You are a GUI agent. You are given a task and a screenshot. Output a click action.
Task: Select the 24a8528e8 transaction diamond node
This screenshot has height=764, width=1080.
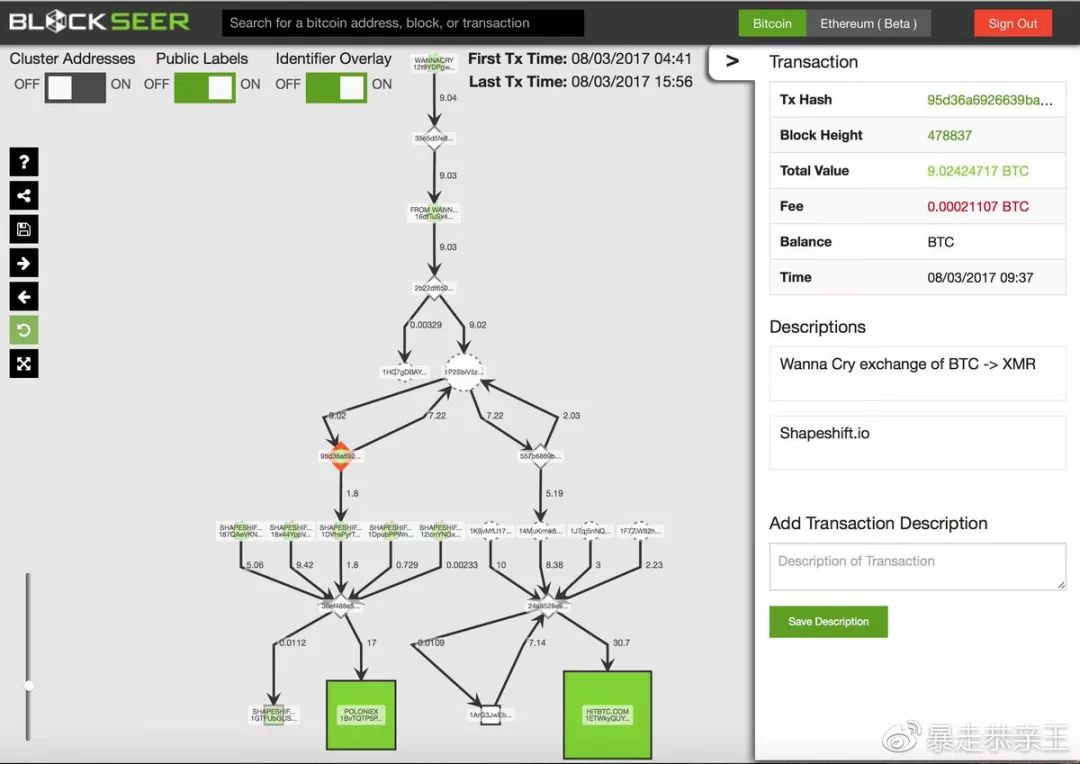(547, 606)
